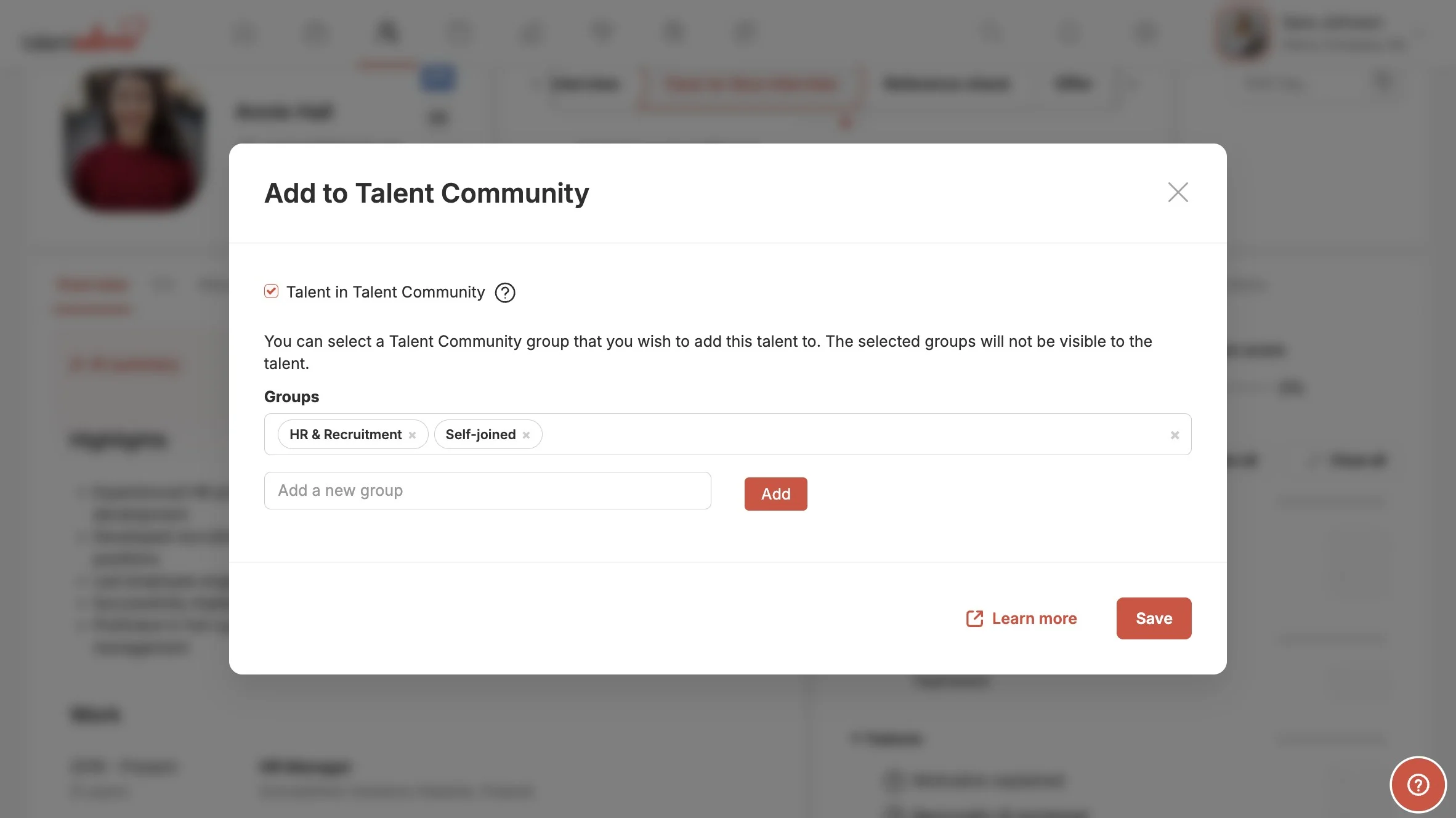The width and height of the screenshot is (1456, 818).
Task: Click the Add a new group field
Action: (487, 490)
